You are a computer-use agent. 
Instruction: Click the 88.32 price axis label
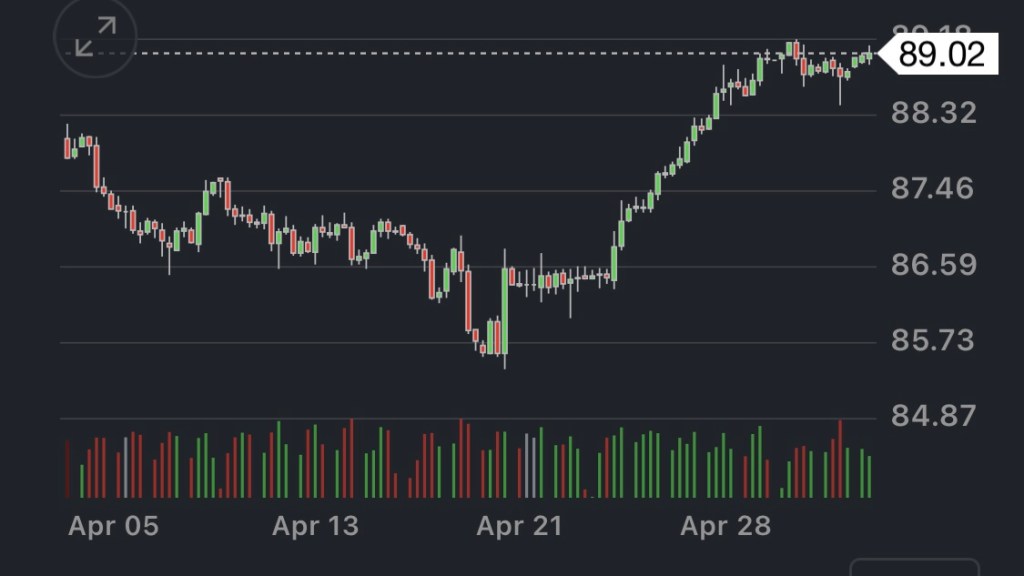pos(933,113)
